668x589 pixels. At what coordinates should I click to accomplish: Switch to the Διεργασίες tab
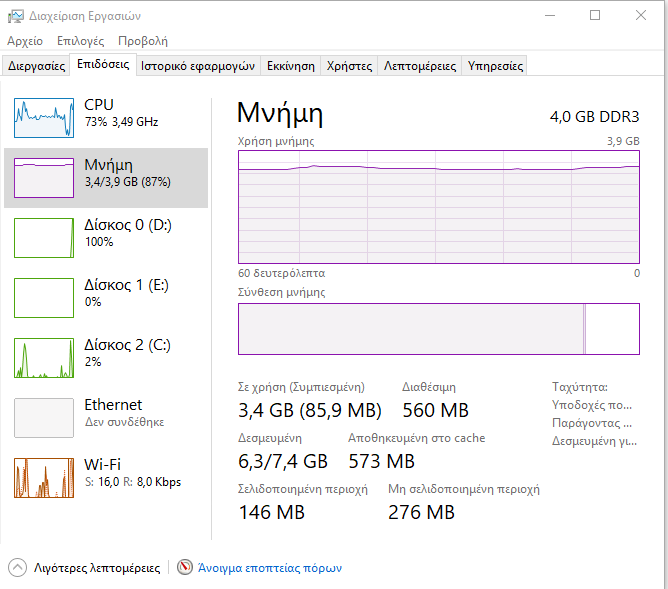pos(36,66)
